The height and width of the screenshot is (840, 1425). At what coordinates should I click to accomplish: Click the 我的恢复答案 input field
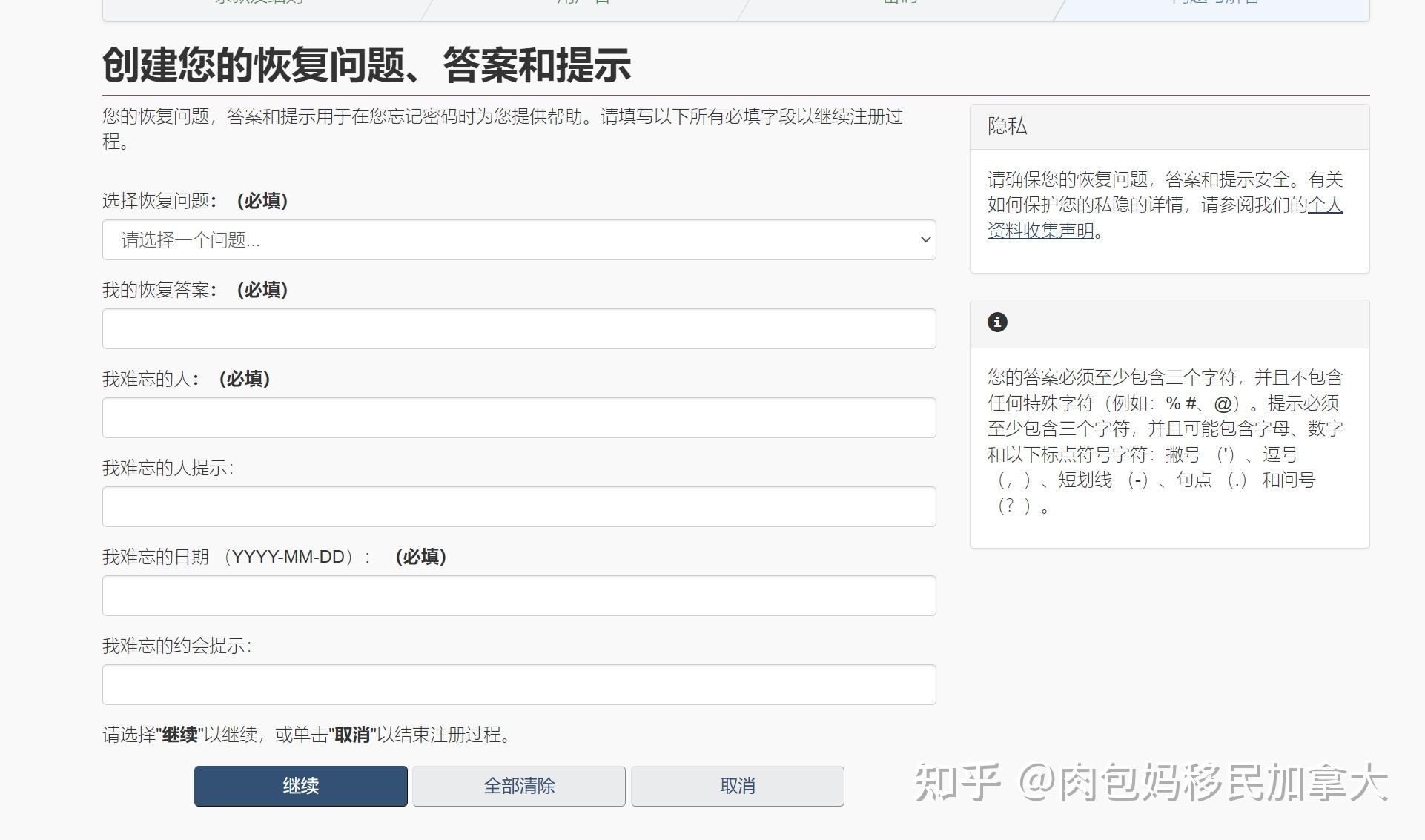point(519,328)
